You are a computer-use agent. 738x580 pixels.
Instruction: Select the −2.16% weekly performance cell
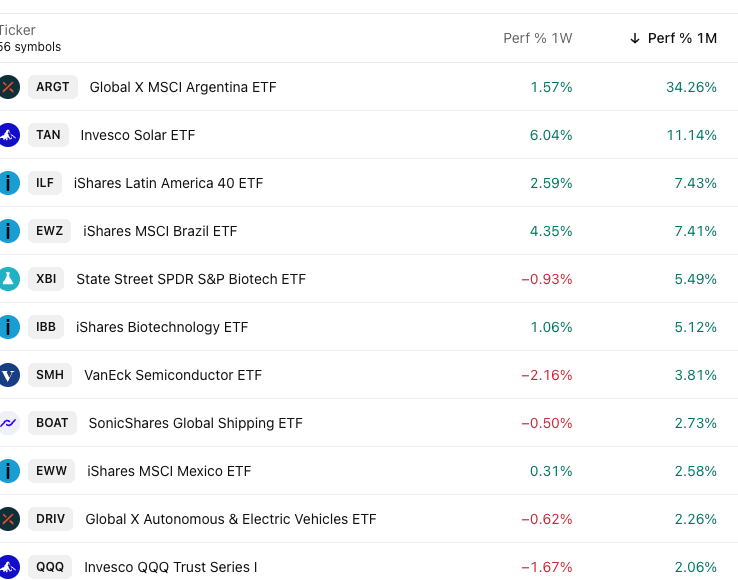coord(546,375)
